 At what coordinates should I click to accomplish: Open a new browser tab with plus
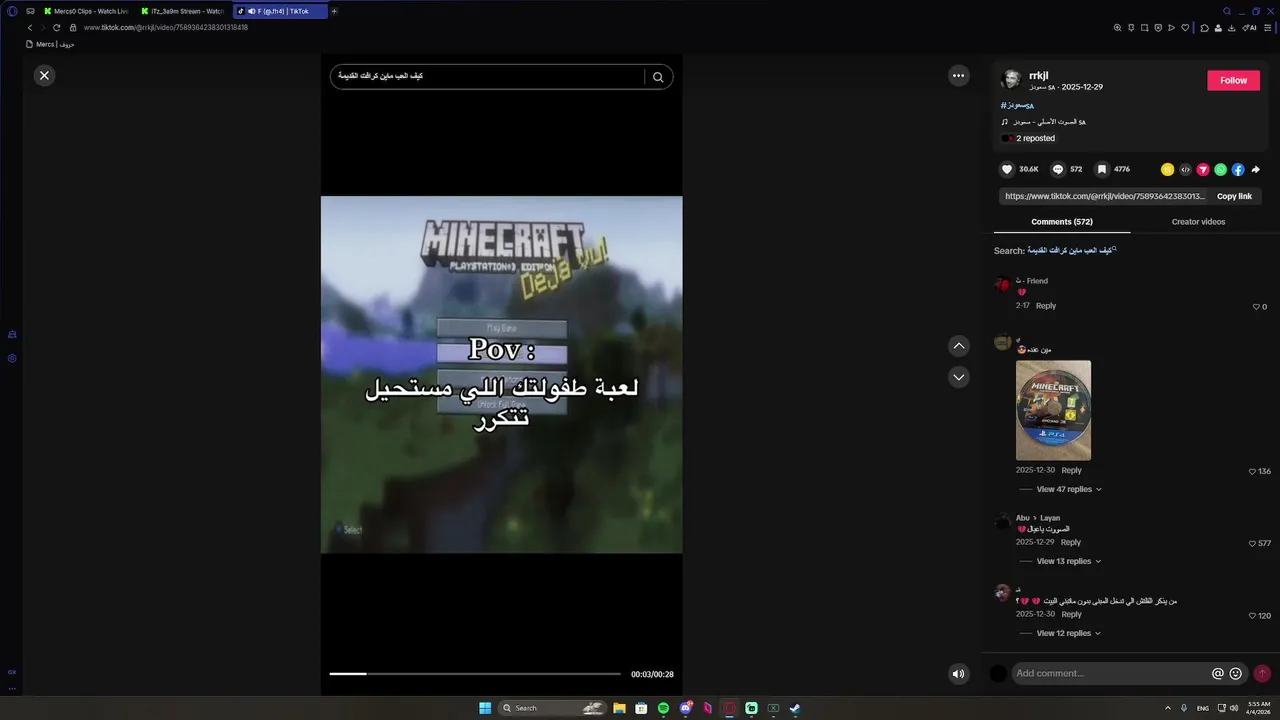334,11
